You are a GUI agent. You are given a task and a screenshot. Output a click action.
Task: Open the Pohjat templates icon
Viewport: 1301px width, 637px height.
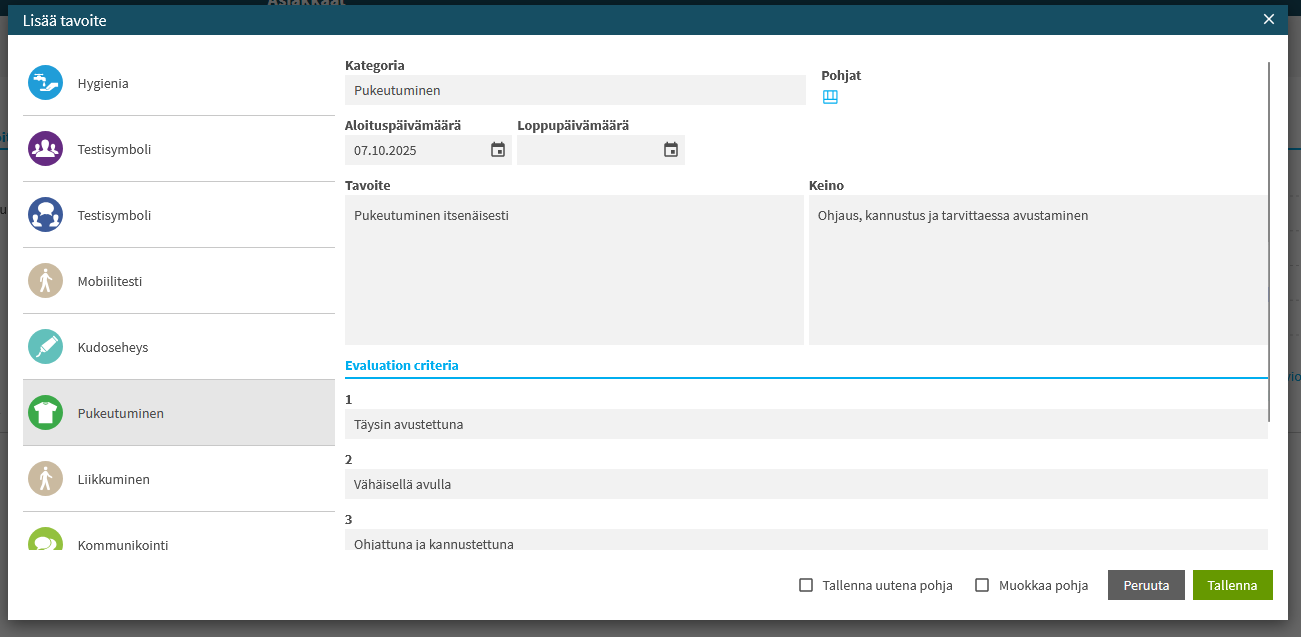pyautogui.click(x=830, y=97)
